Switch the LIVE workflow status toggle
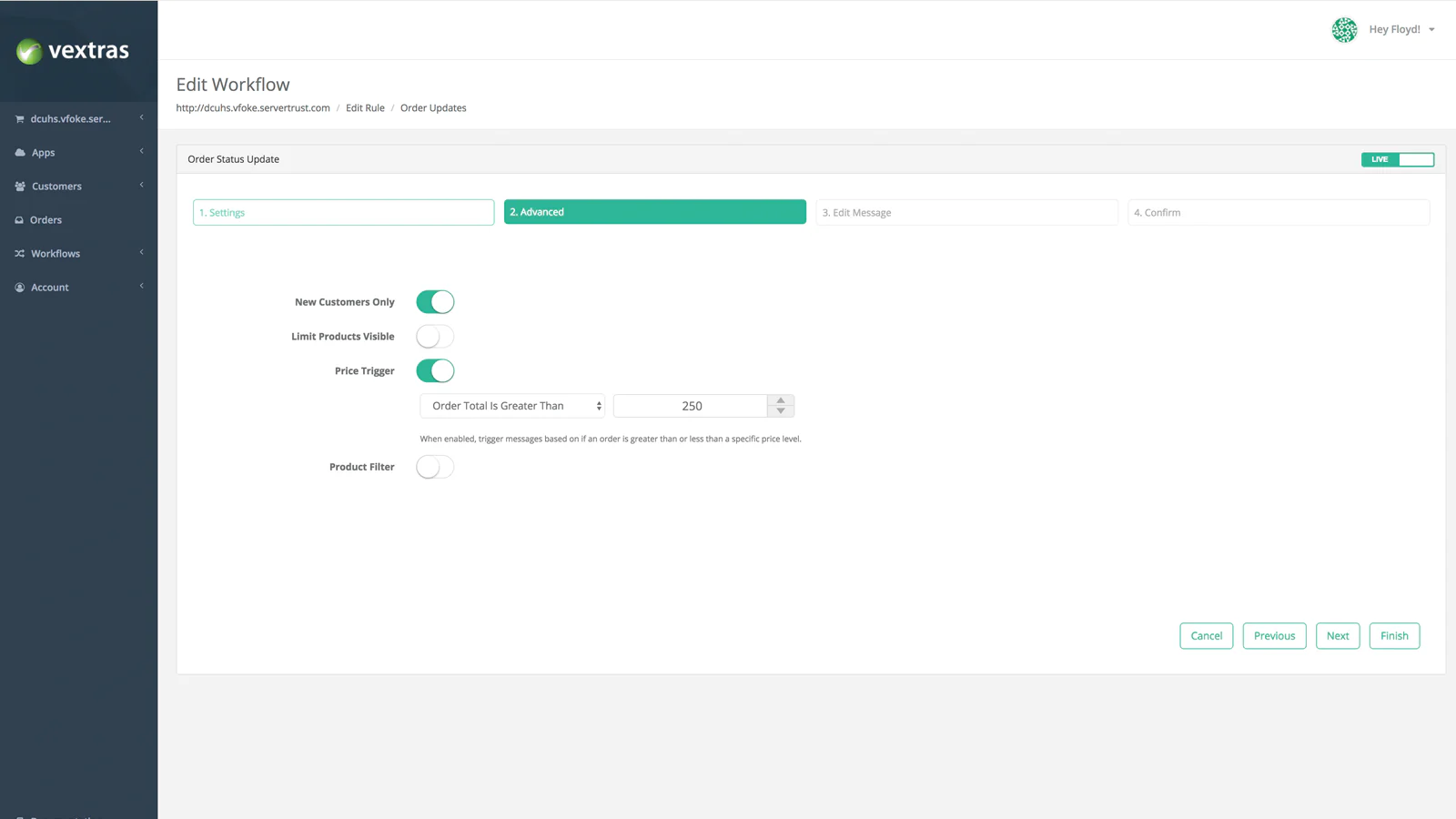Image resolution: width=1456 pixels, height=819 pixels. [1398, 159]
